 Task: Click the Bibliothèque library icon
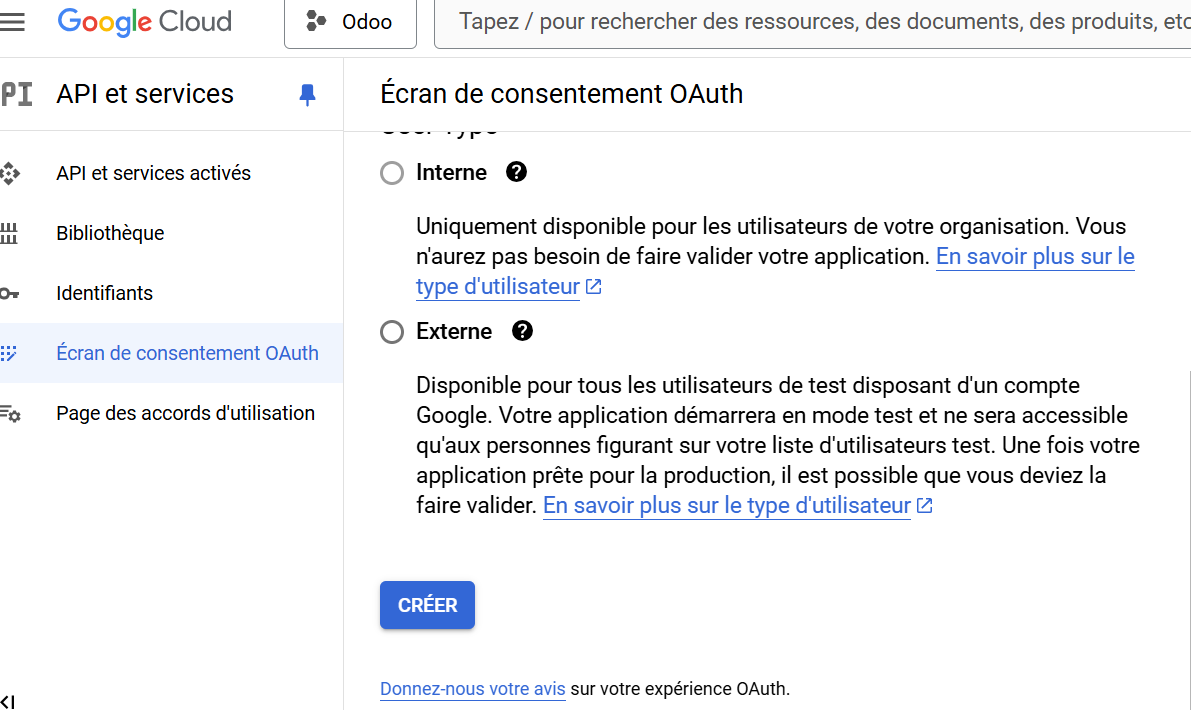coord(9,233)
